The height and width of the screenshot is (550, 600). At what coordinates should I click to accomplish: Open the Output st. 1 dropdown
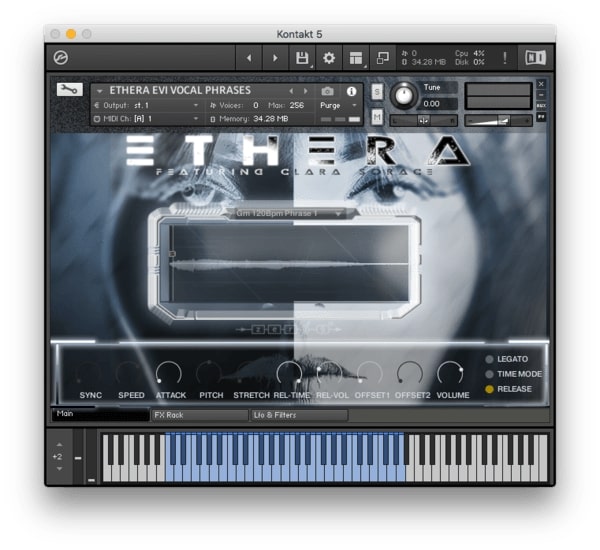(x=147, y=105)
